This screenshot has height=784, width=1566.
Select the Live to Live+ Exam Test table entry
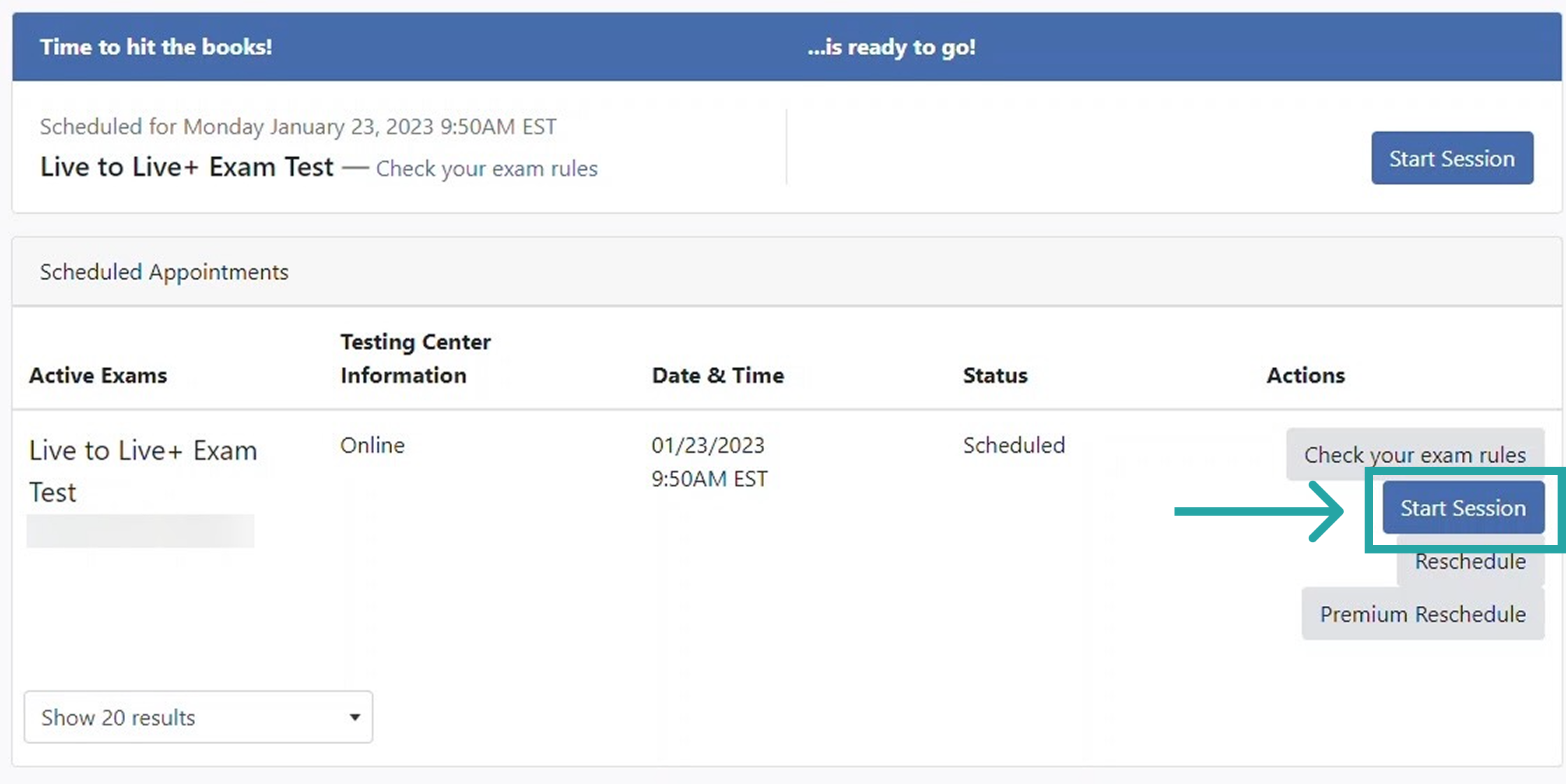point(143,471)
